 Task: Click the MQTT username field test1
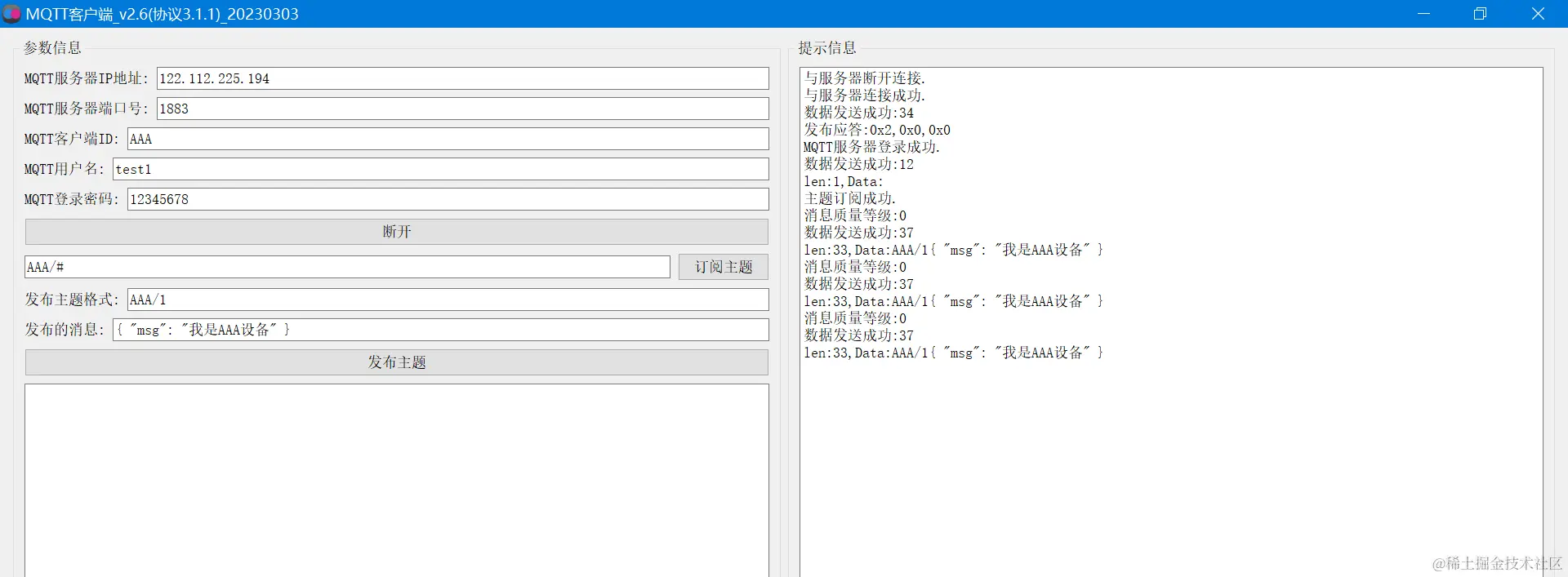coord(440,169)
